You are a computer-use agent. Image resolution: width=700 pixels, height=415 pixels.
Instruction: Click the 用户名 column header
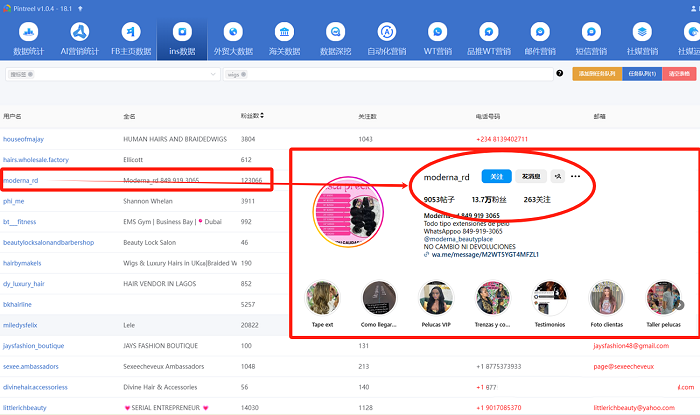click(12, 116)
